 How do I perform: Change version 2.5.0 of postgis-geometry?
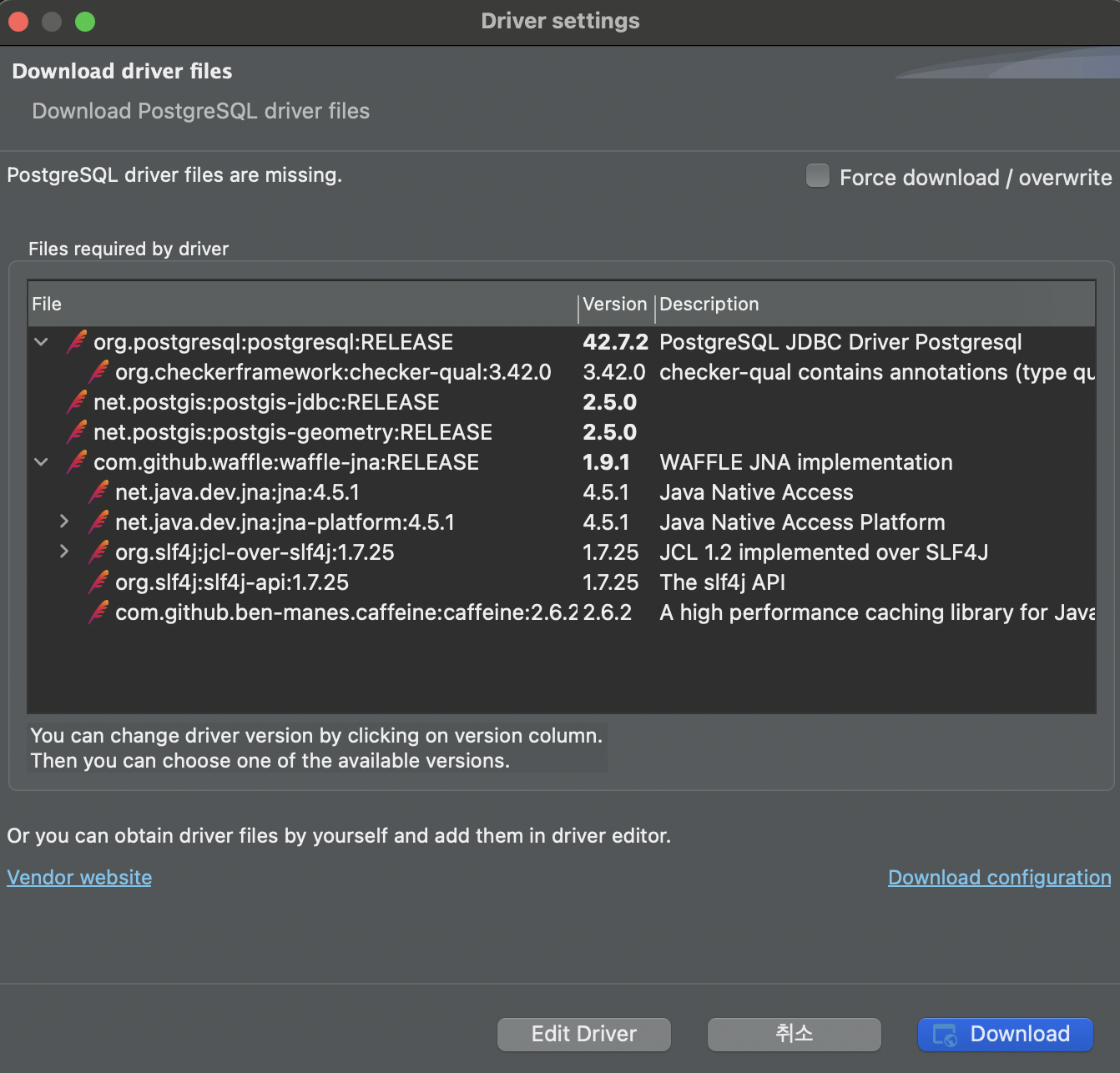click(610, 432)
